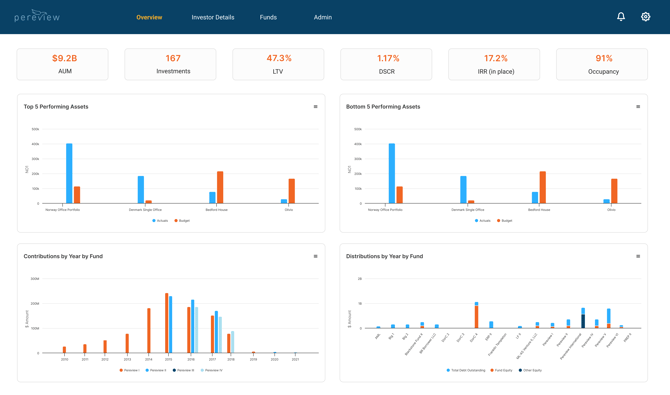Click Norway Office Portfolio Actuals bar in Top 5
The width and height of the screenshot is (670, 395).
pyautogui.click(x=69, y=173)
